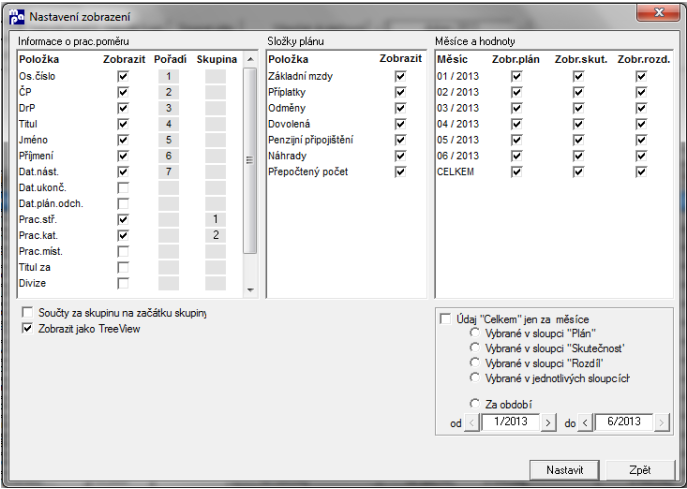
Task: Click previous arrow next to od field
Action: pos(471,423)
